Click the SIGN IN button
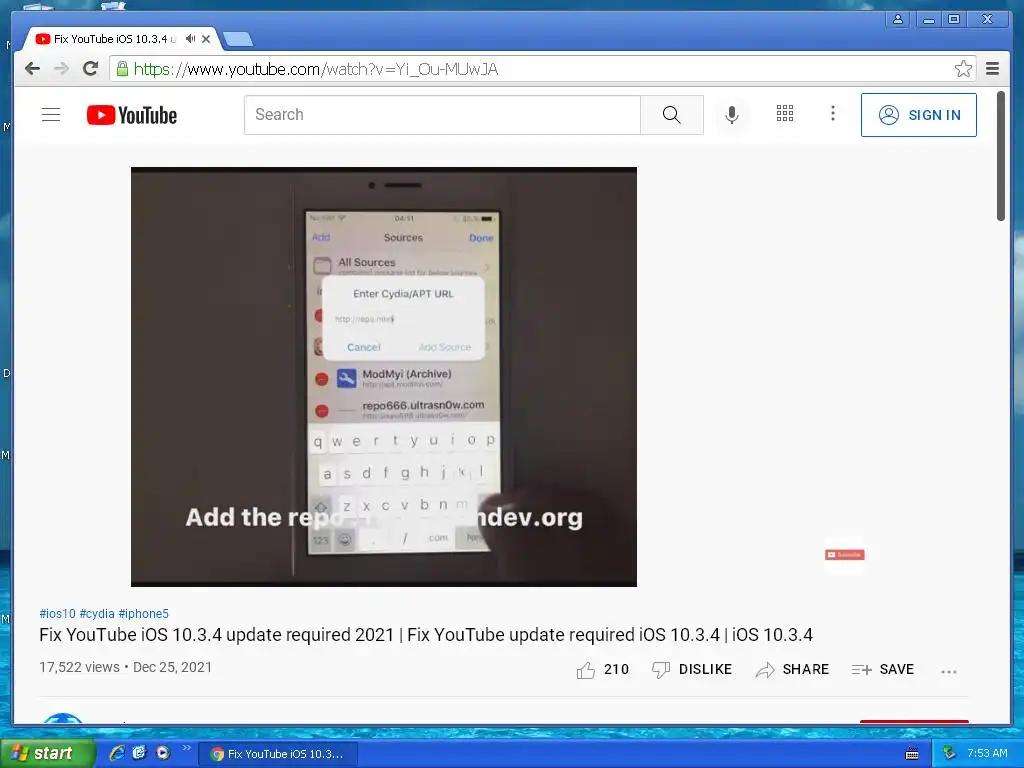 pyautogui.click(x=918, y=115)
